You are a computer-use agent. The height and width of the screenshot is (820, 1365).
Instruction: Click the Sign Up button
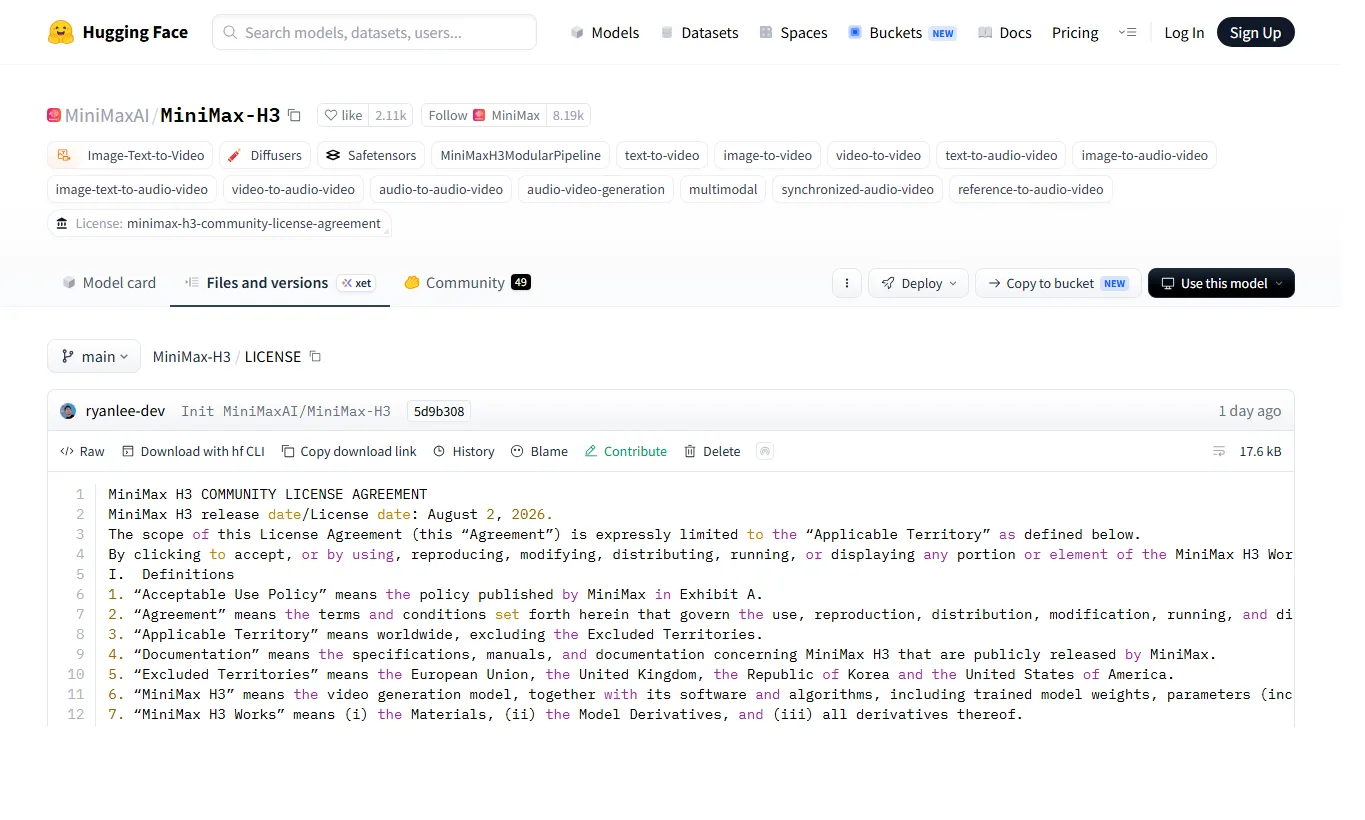click(x=1256, y=32)
